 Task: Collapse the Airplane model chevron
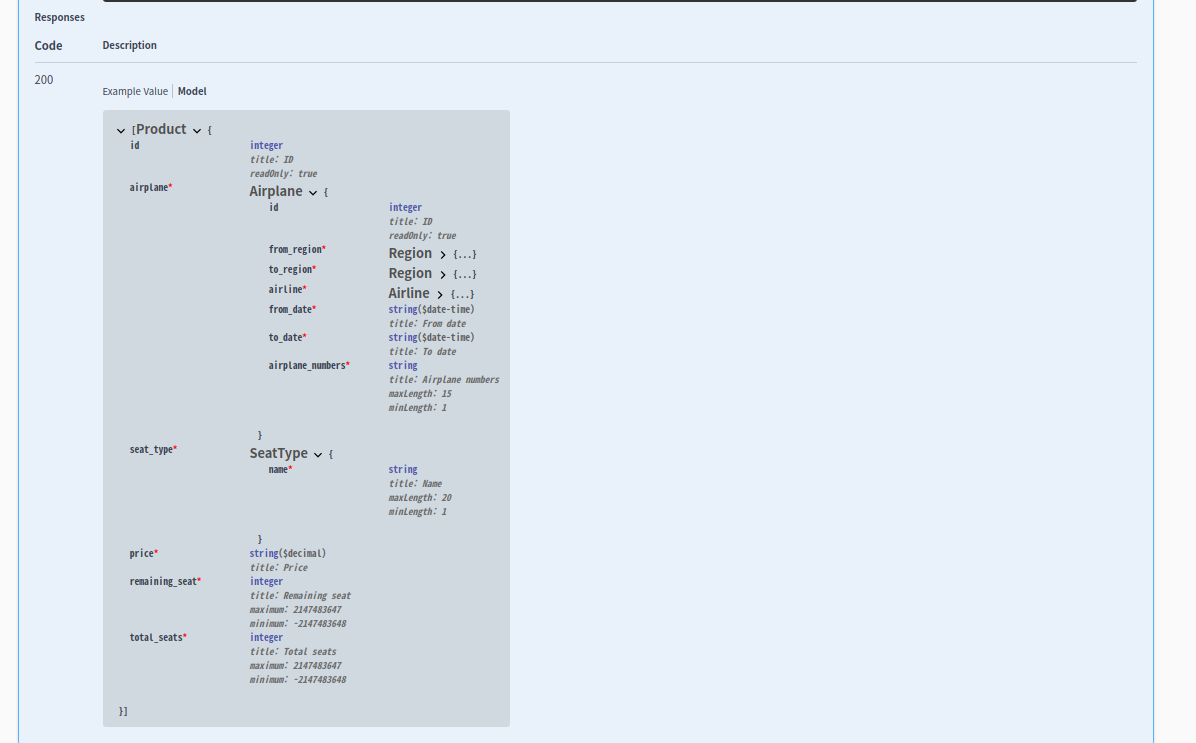point(313,192)
